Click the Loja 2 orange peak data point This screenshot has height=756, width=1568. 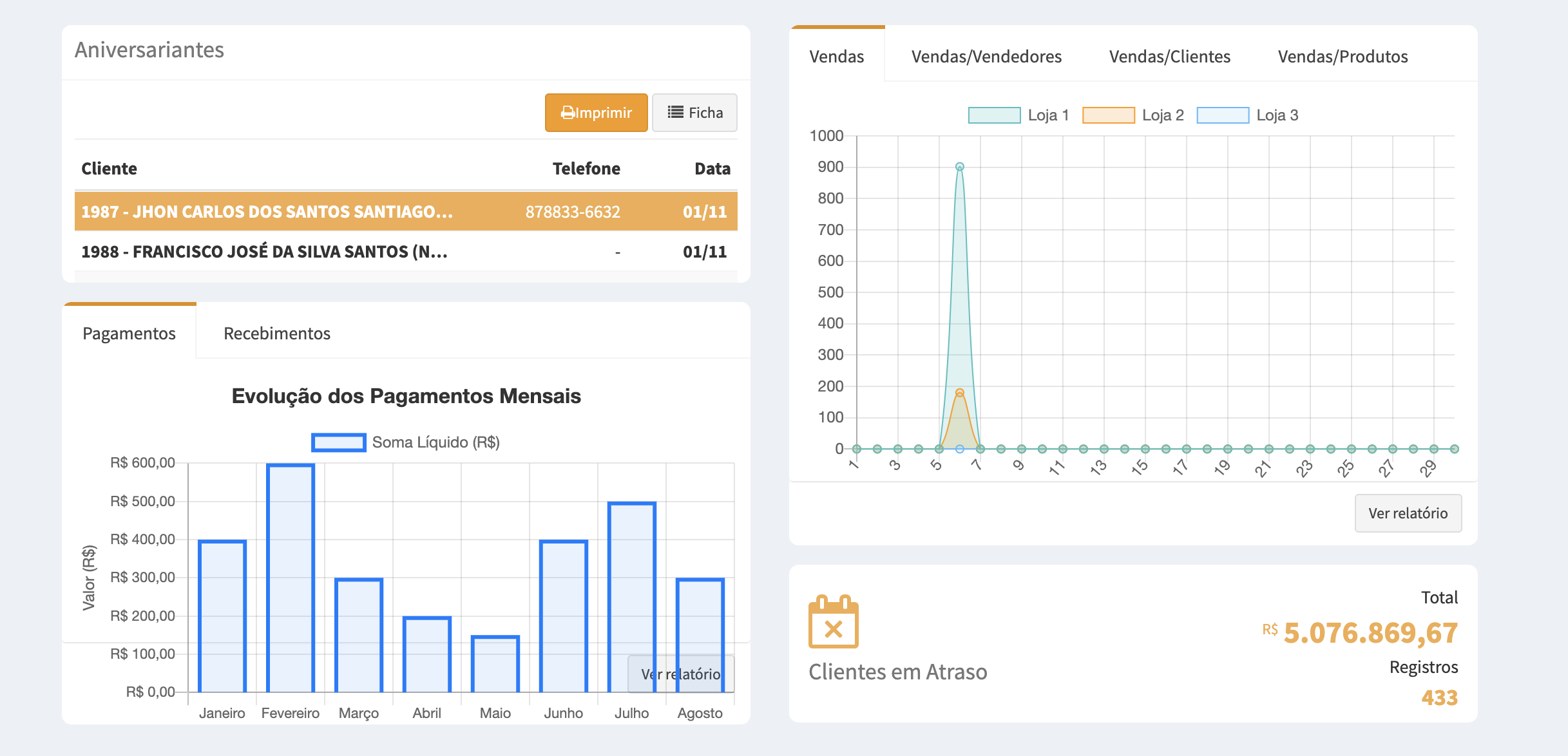pyautogui.click(x=959, y=393)
